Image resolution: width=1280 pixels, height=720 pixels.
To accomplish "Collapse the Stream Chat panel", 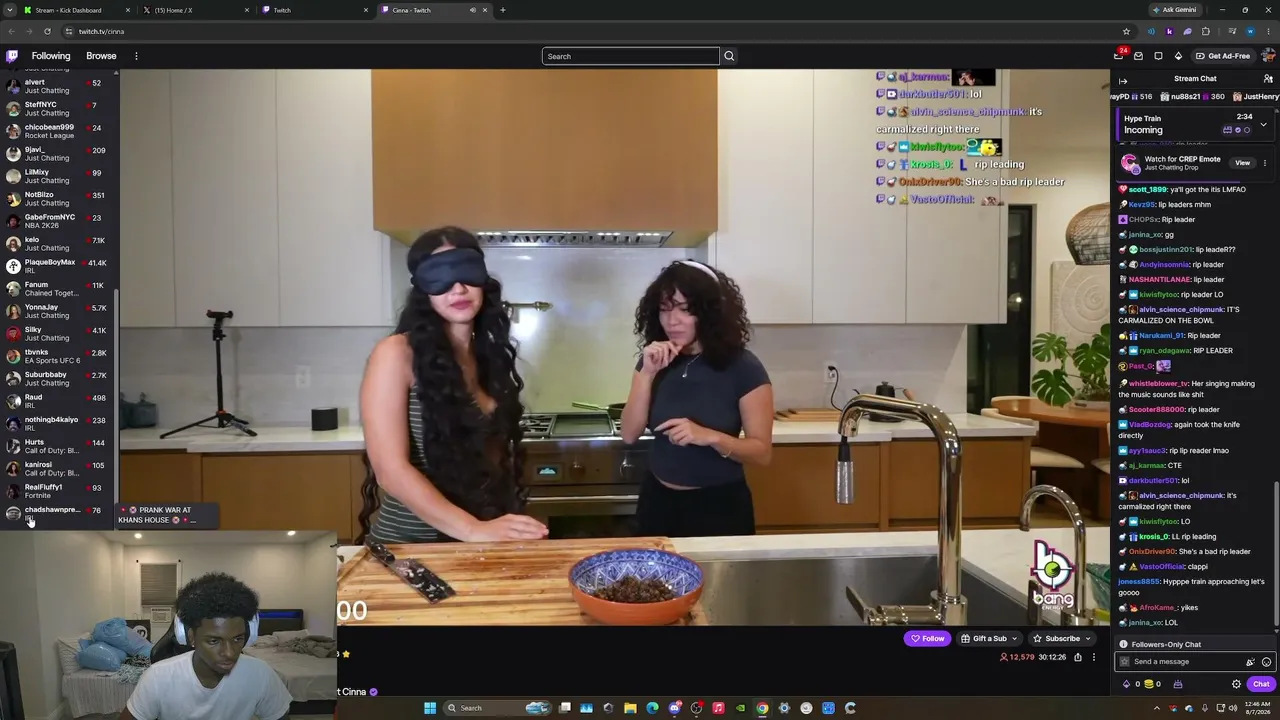I will click(x=1123, y=79).
